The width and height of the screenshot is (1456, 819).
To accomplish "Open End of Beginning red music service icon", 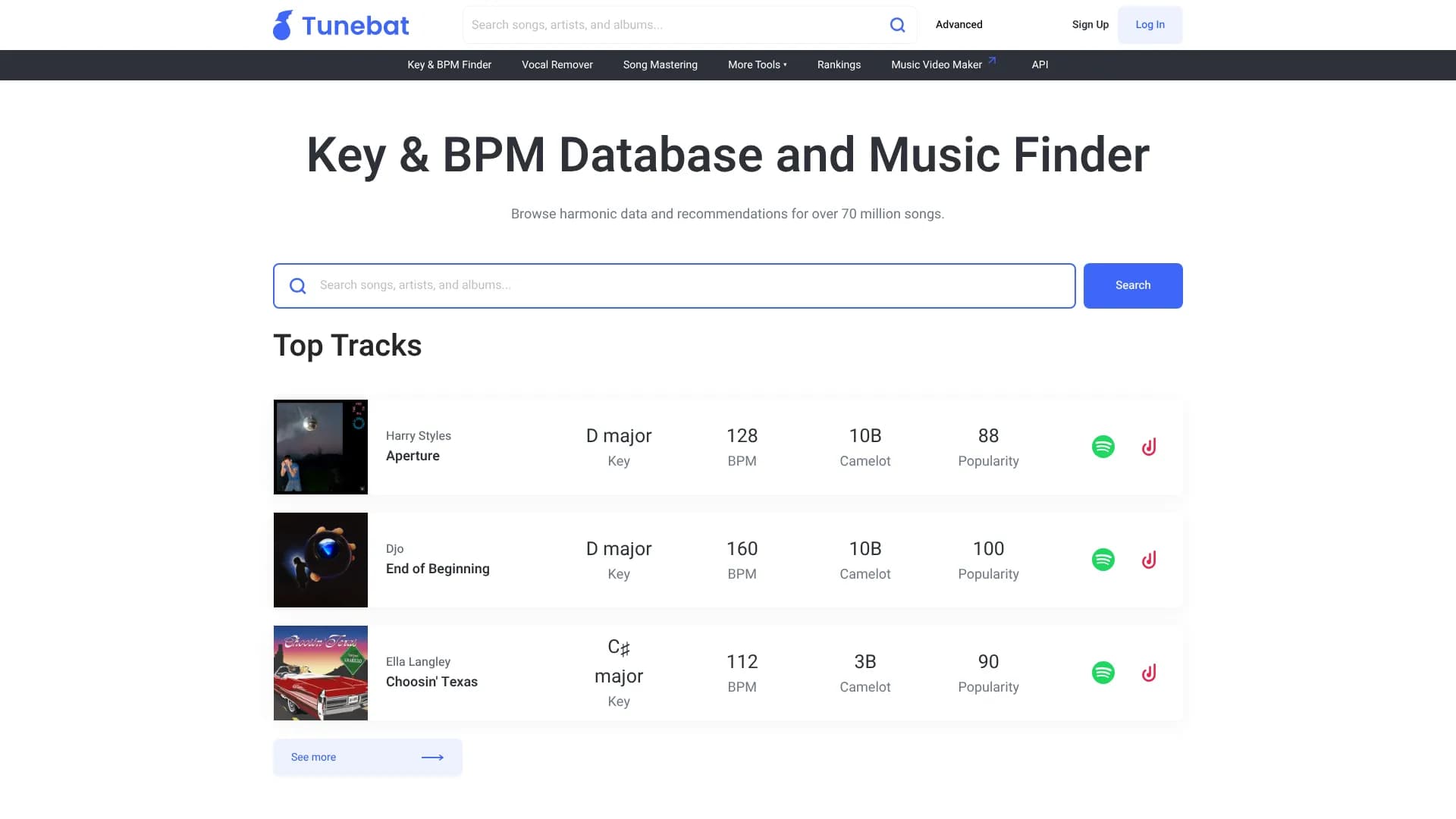I will coord(1149,560).
